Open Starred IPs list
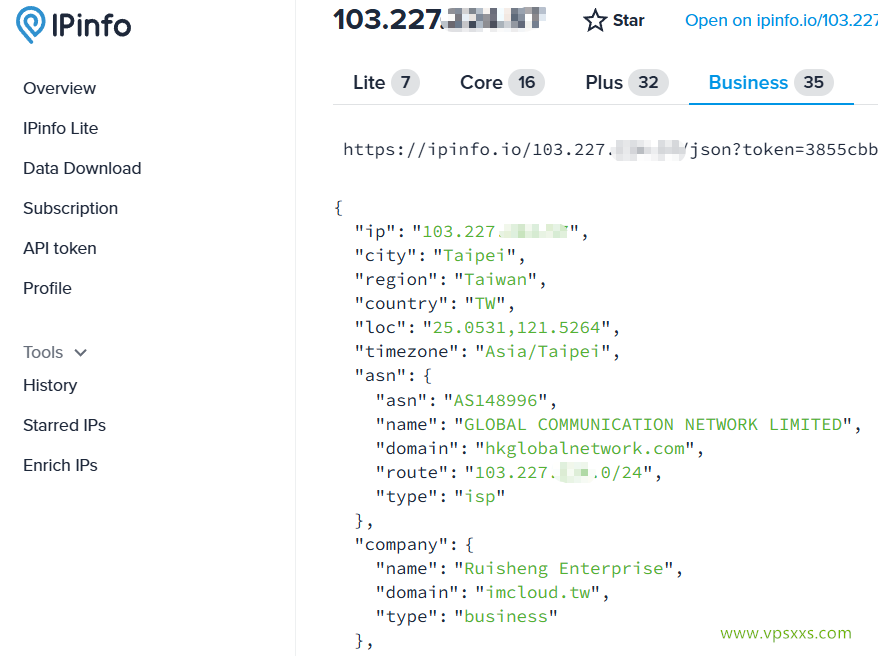This screenshot has width=878, height=656. [64, 425]
